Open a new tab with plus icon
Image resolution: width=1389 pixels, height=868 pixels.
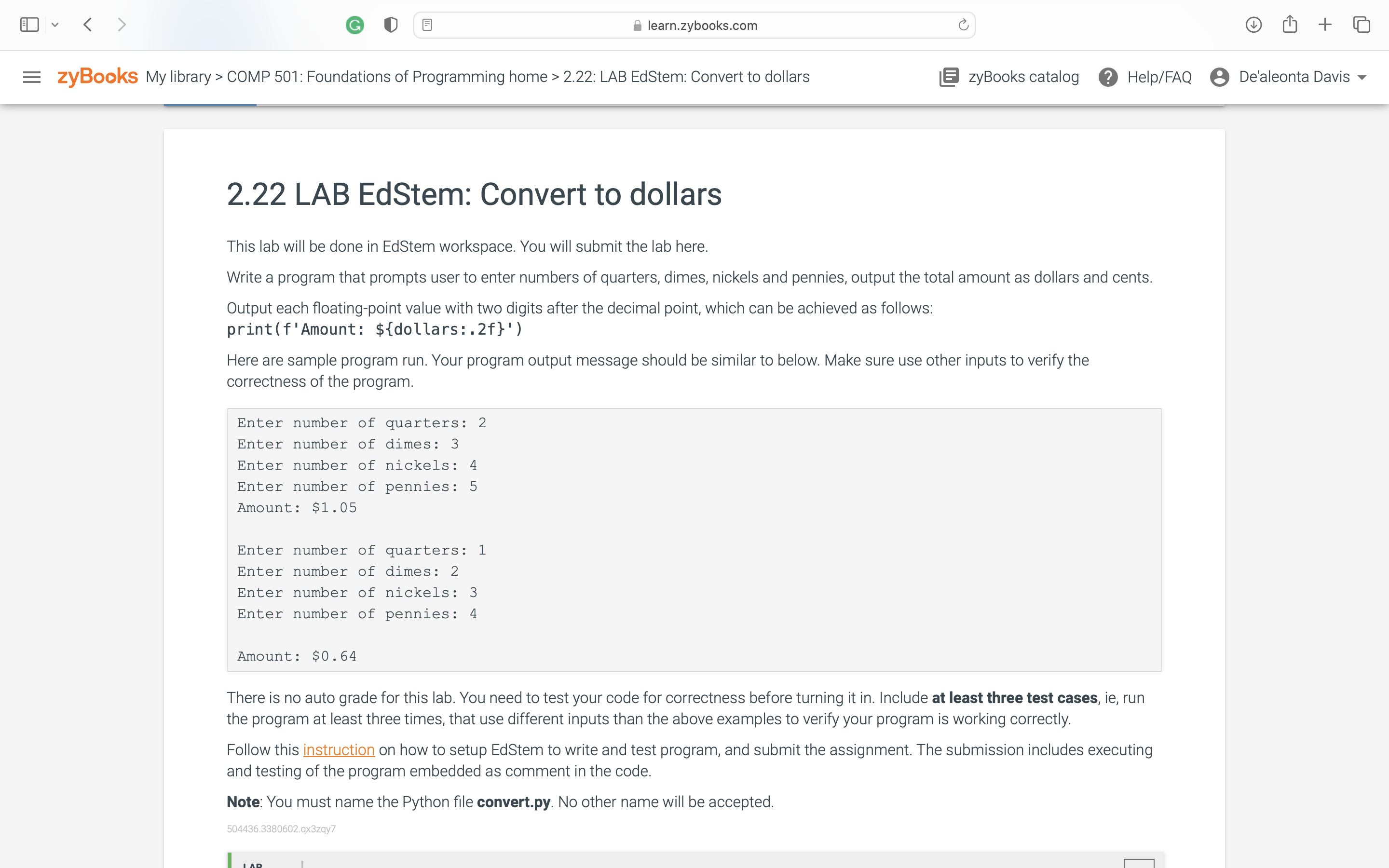point(1325,25)
